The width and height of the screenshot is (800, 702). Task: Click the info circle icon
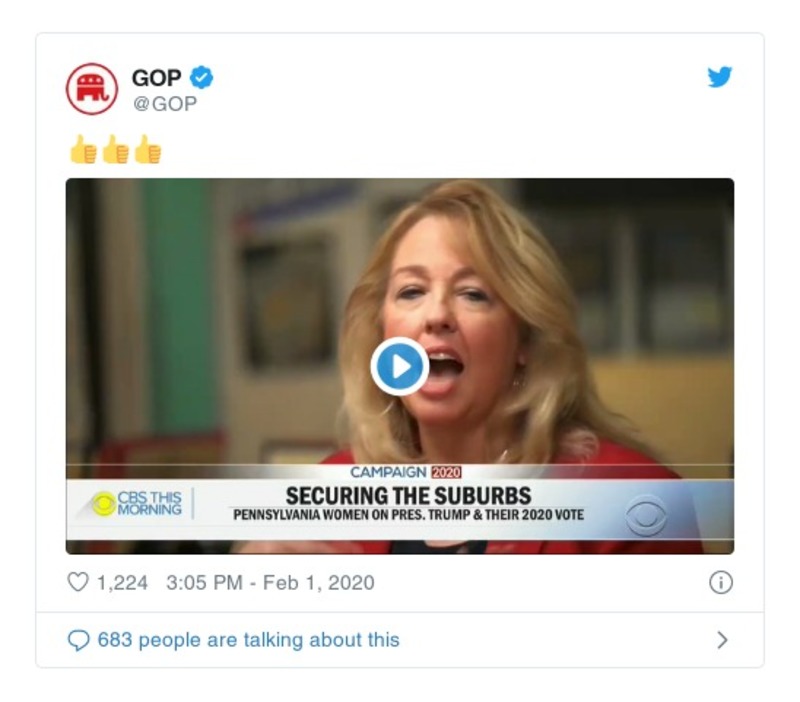pos(720,582)
